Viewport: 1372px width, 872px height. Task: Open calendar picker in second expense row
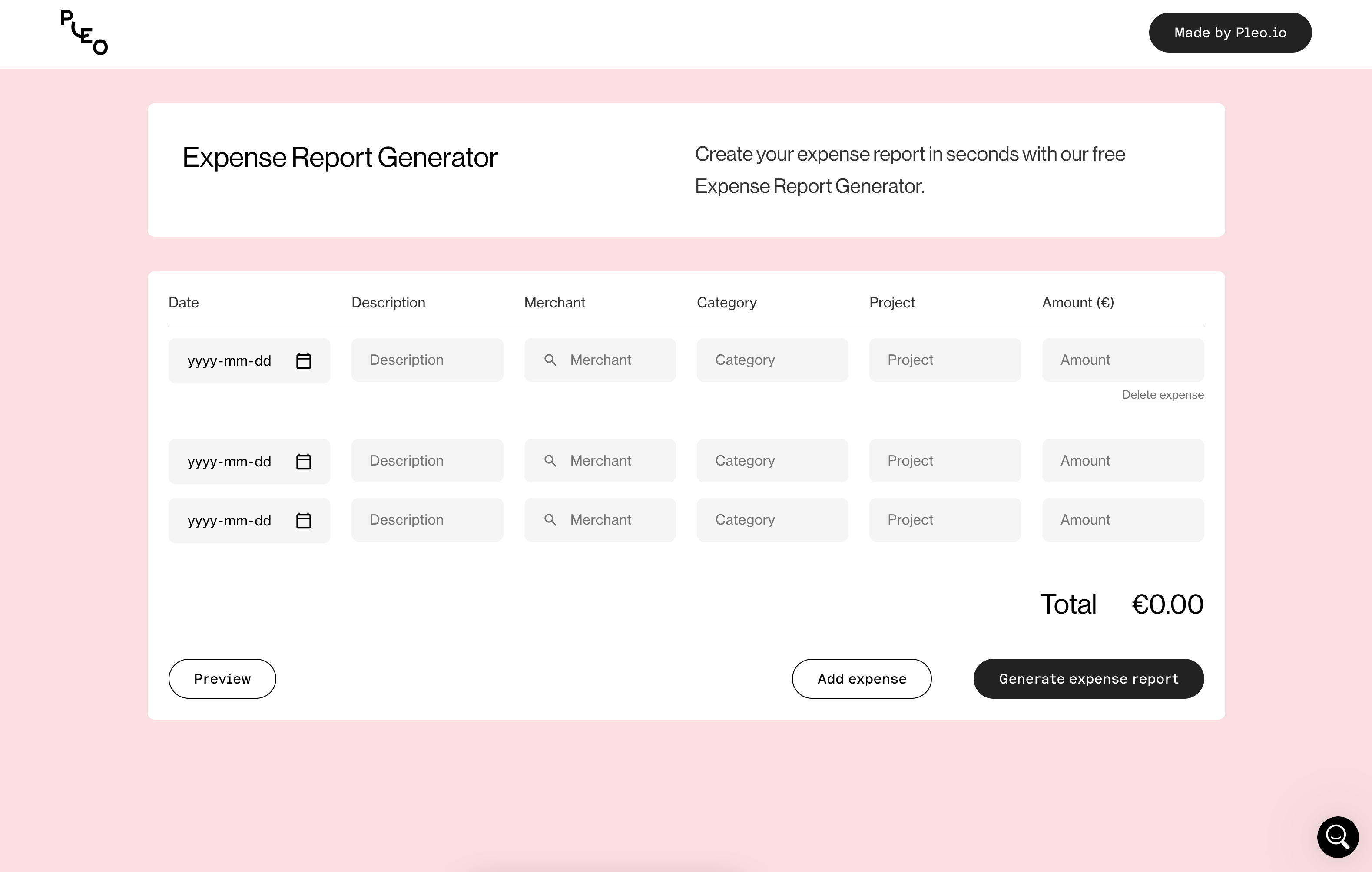(x=304, y=461)
